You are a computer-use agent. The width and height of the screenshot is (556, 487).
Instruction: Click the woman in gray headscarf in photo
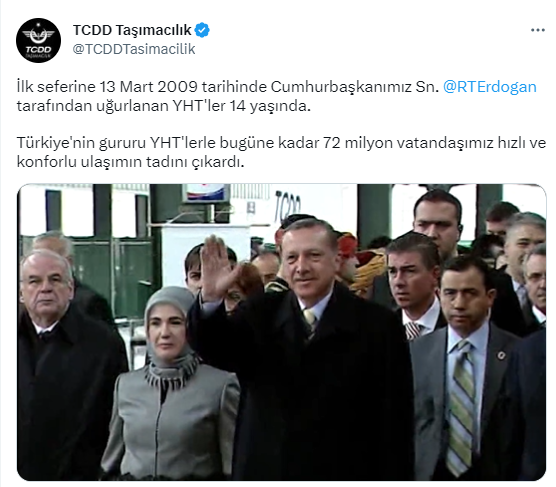(170, 383)
